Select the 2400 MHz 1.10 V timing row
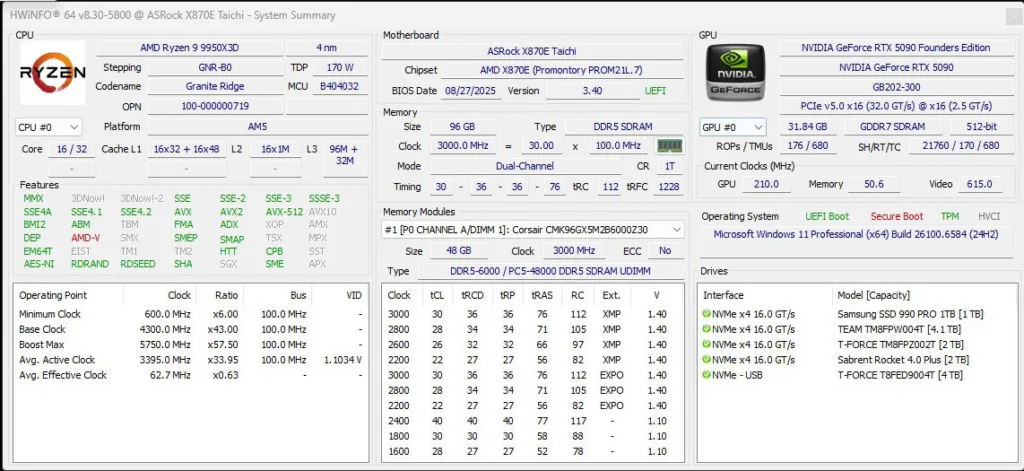The image size is (1024, 471). pyautogui.click(x=532, y=421)
